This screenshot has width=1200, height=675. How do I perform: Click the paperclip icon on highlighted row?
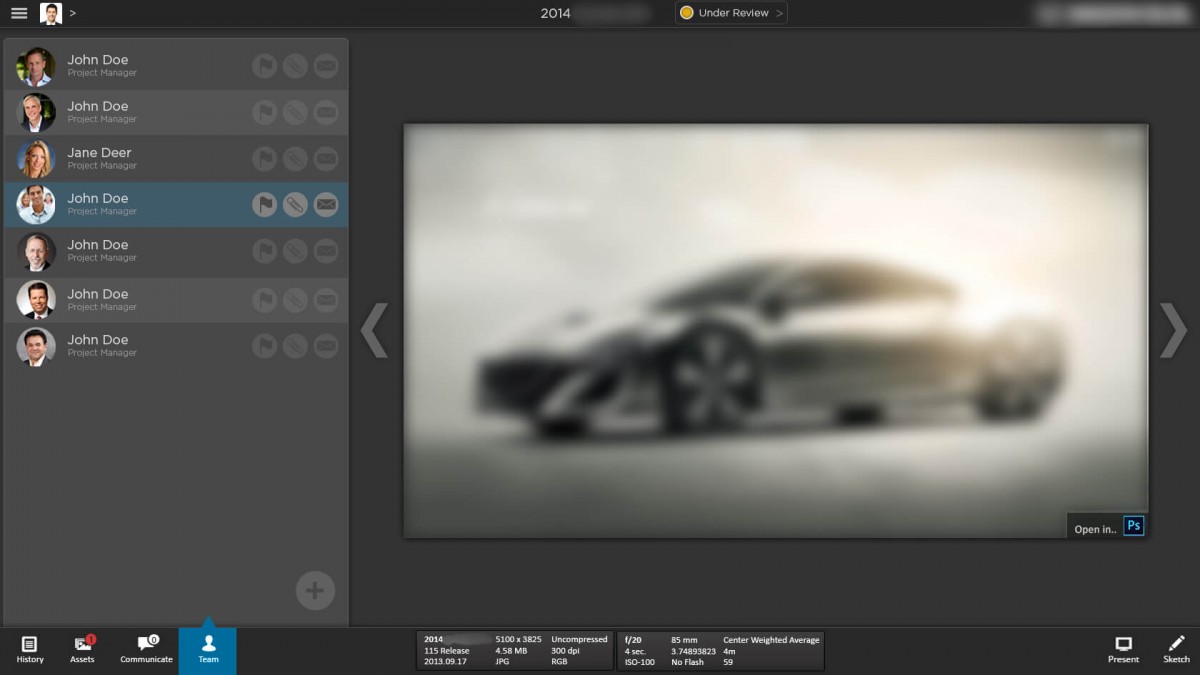coord(295,205)
